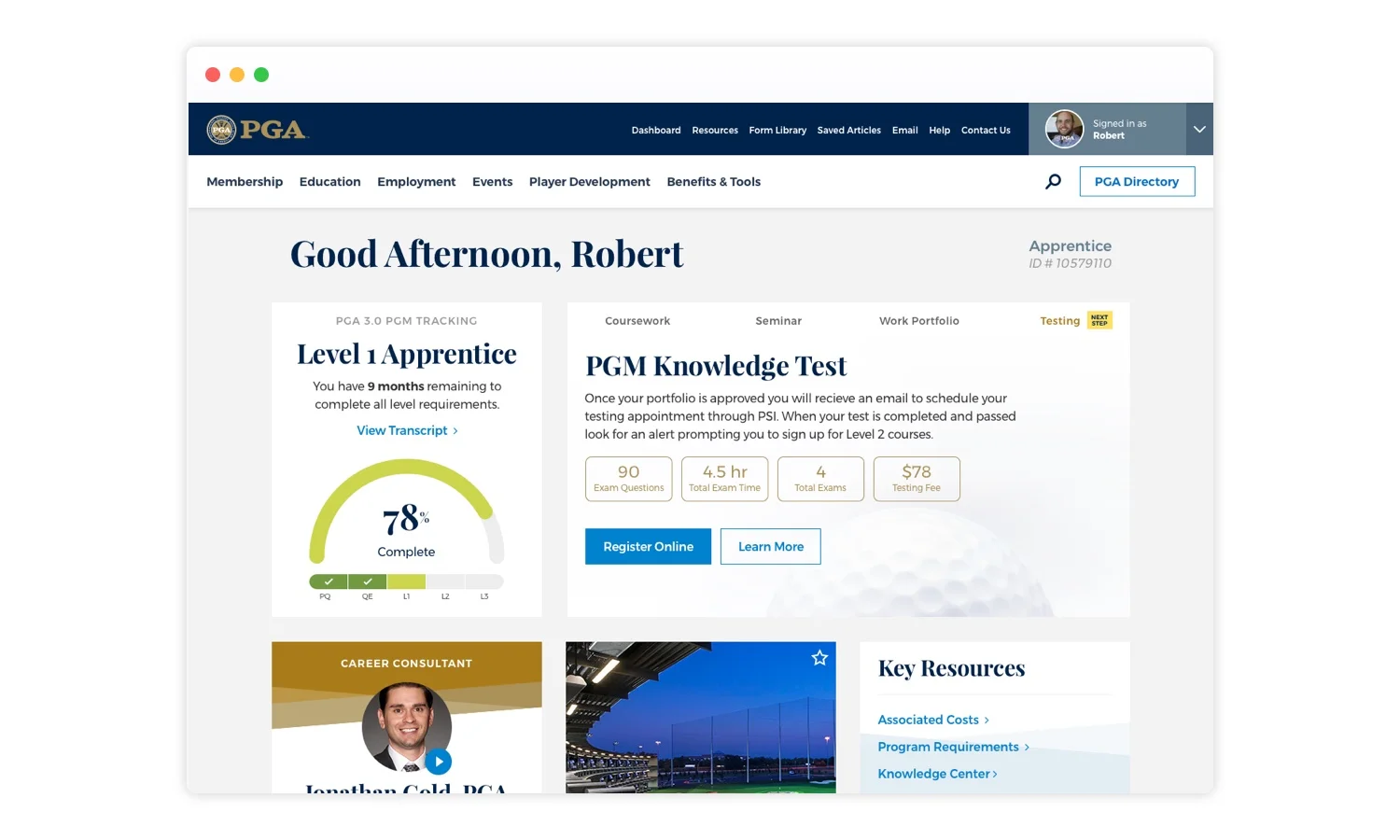Click the 90 Exam Questions box
This screenshot has height=840, width=1400.
tap(629, 479)
